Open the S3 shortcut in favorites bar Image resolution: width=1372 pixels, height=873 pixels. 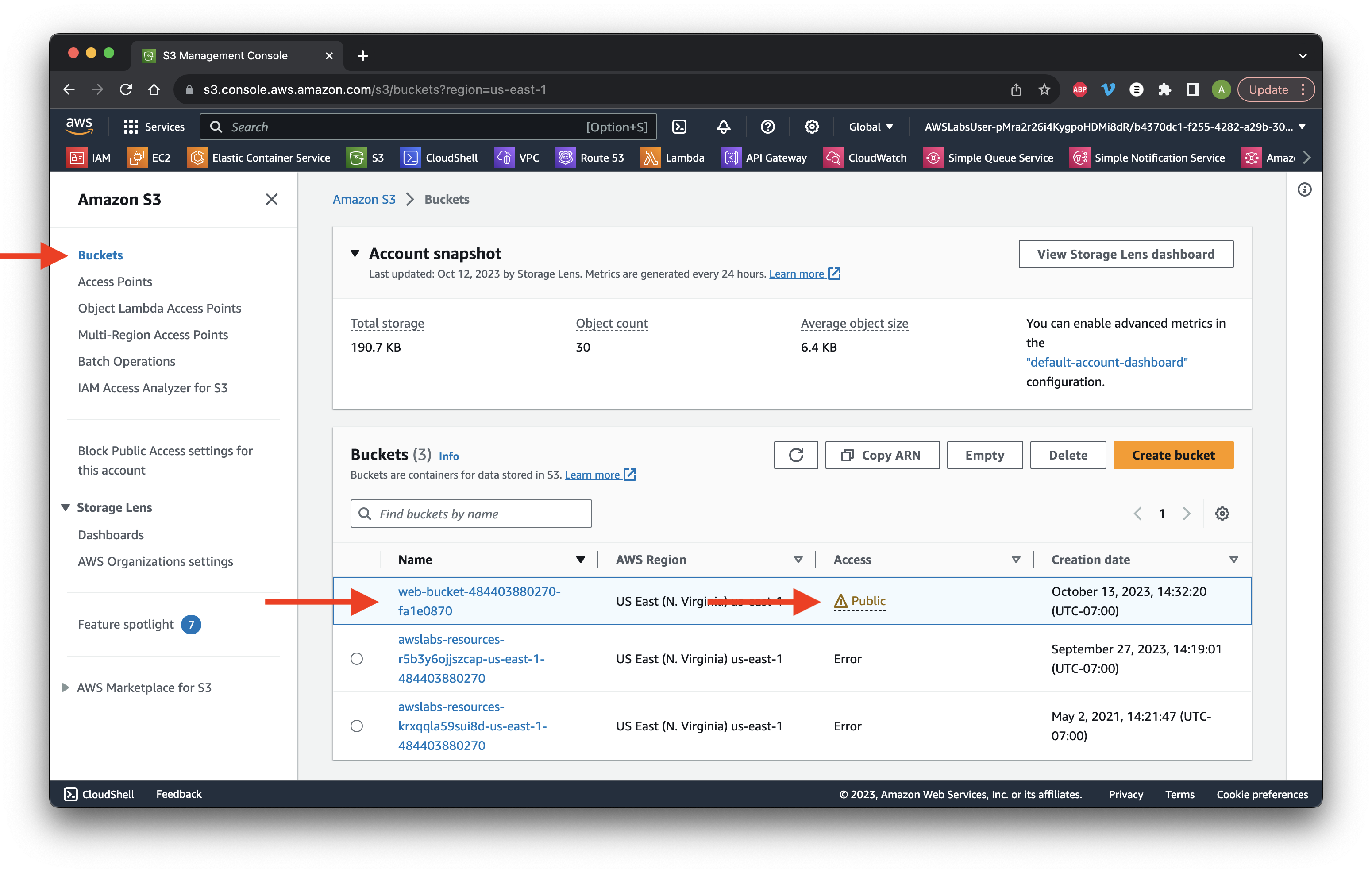365,158
